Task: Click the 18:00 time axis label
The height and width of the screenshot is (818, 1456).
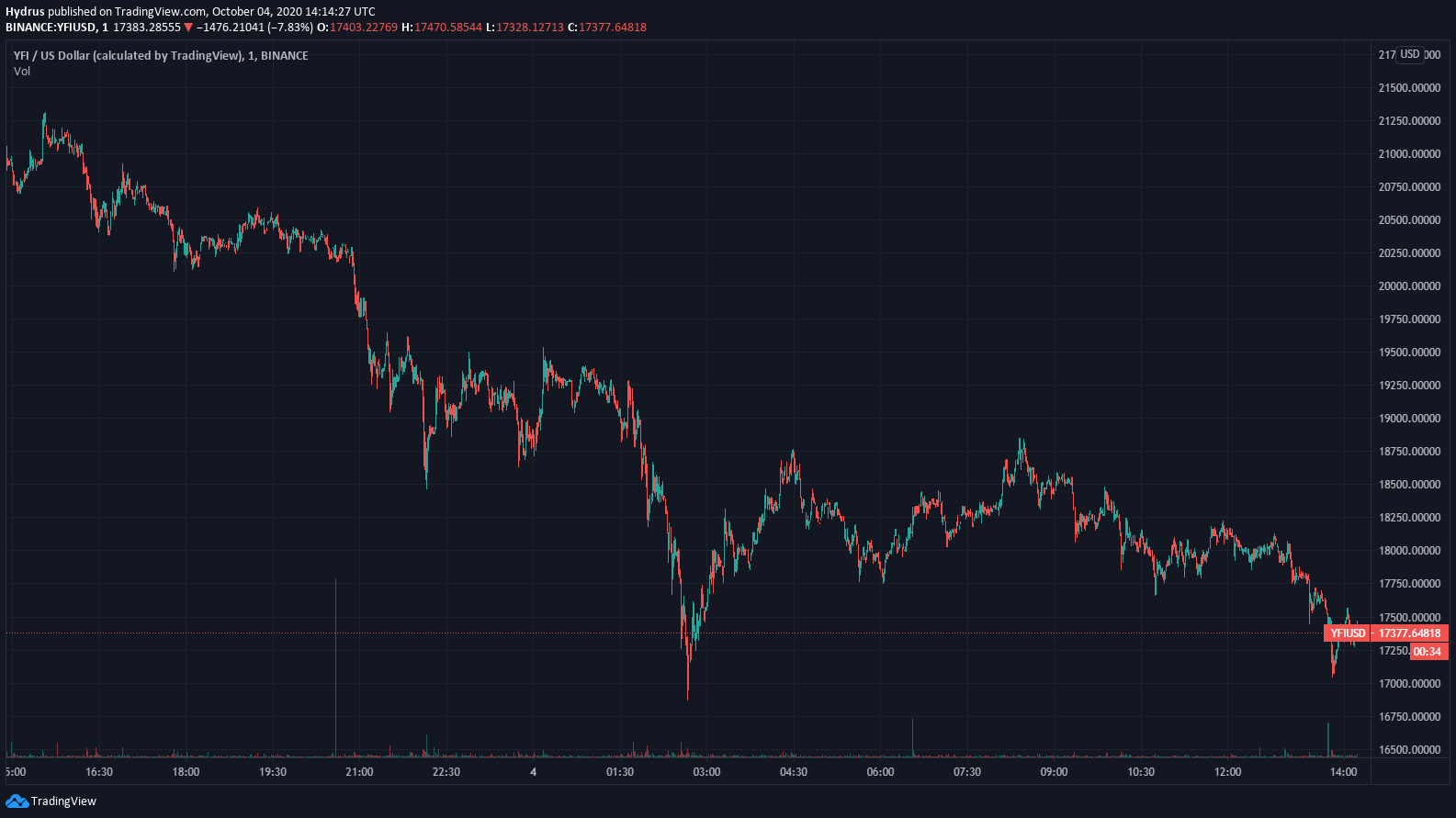Action: (x=186, y=772)
